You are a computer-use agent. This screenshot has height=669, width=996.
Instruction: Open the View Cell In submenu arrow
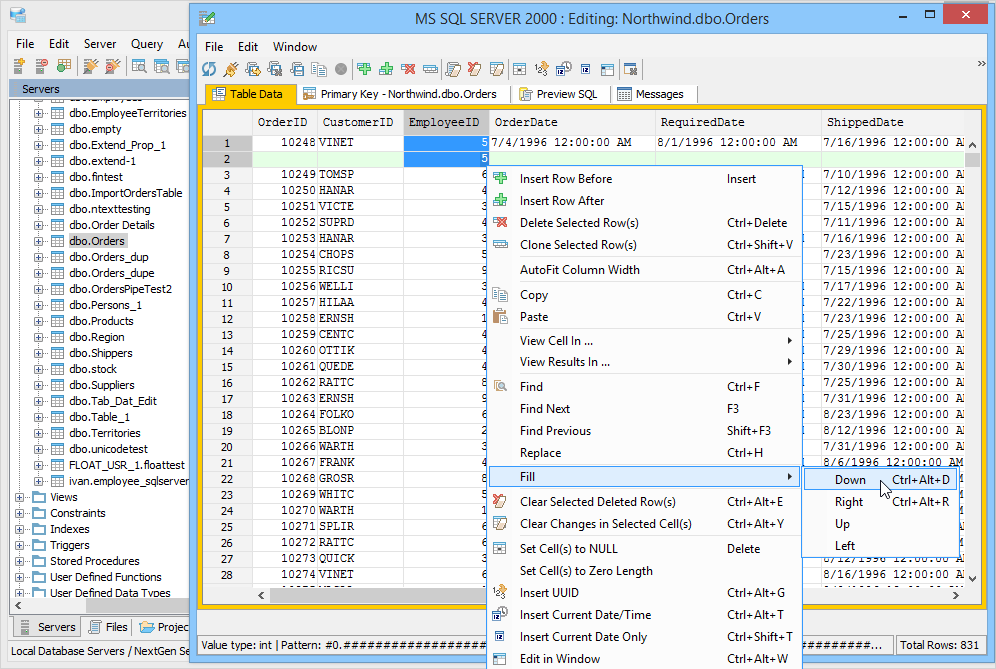pos(790,341)
